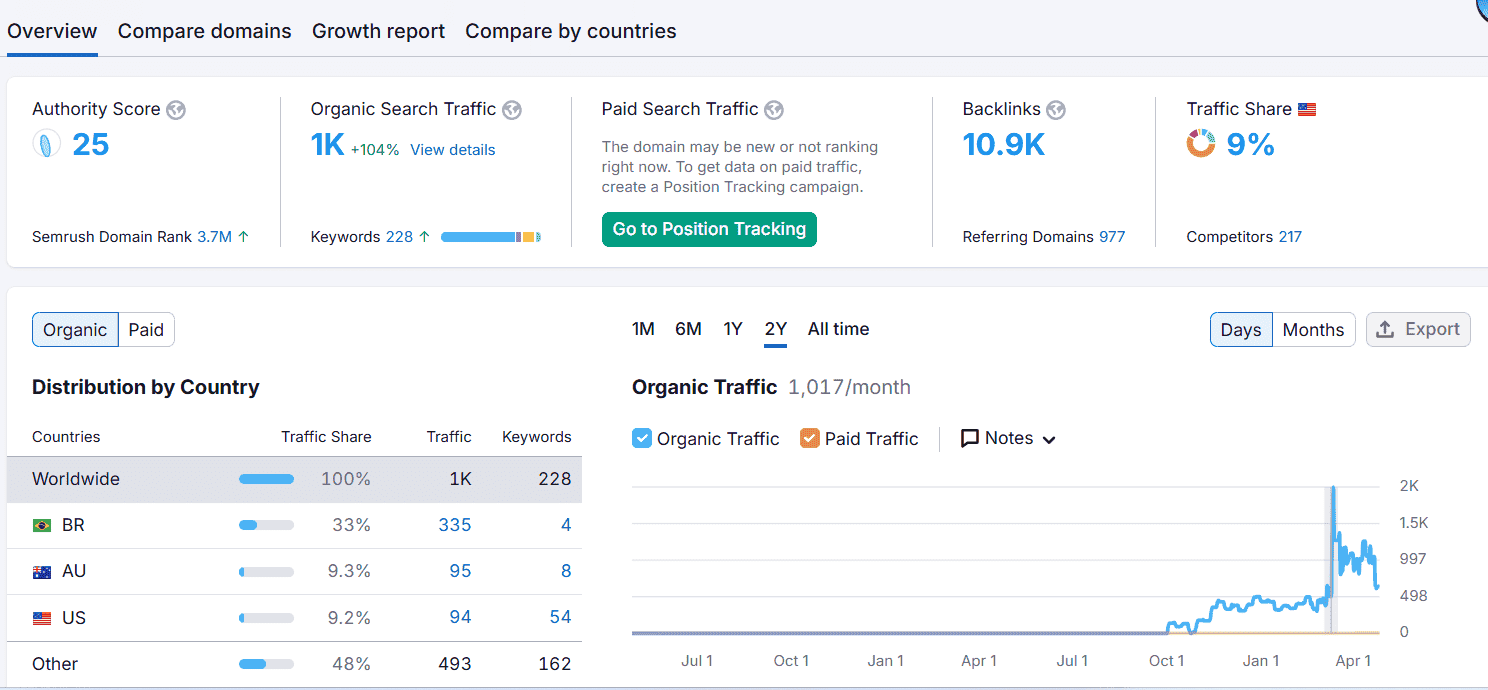Click BR keywords value 4
The image size is (1488, 690).
pyautogui.click(x=566, y=525)
